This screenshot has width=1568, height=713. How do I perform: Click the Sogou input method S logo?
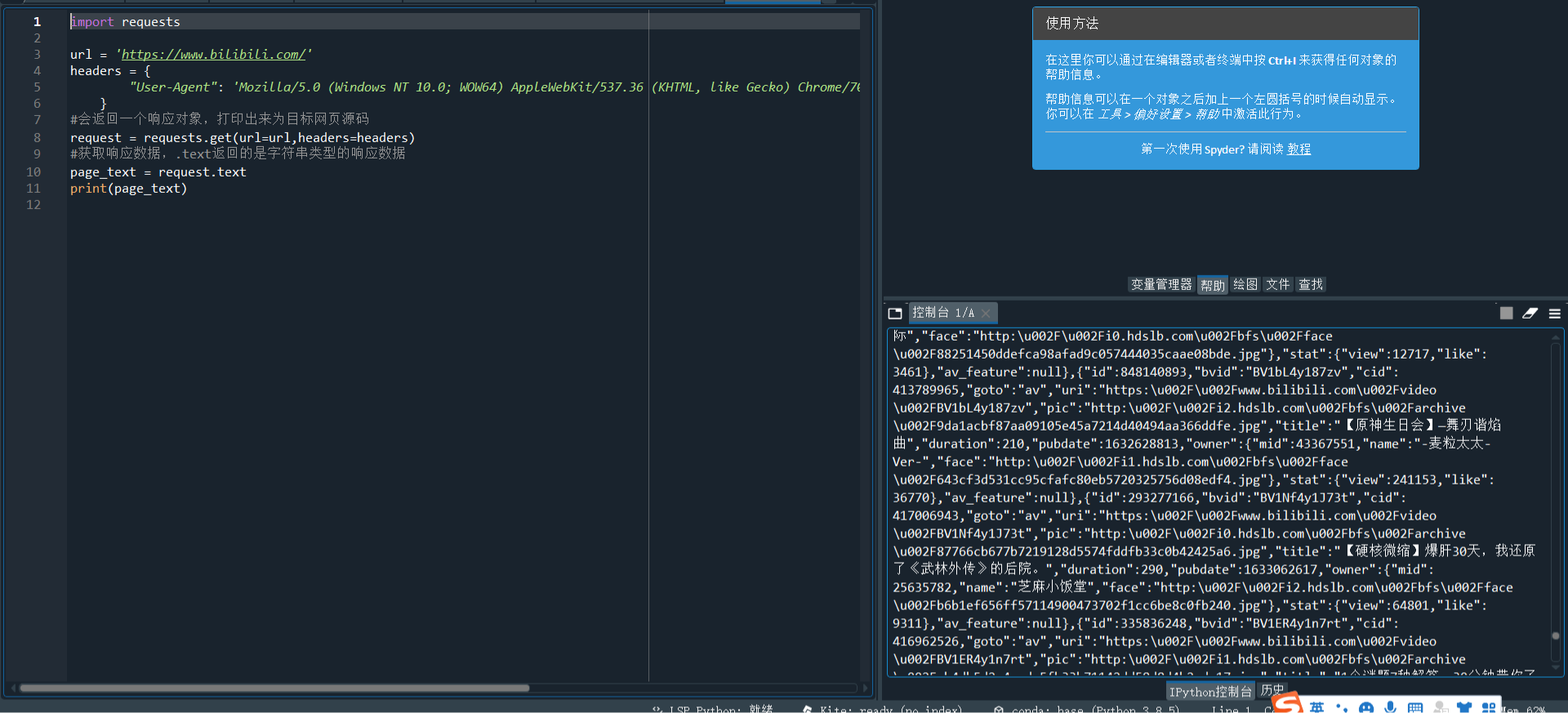coord(1288,705)
